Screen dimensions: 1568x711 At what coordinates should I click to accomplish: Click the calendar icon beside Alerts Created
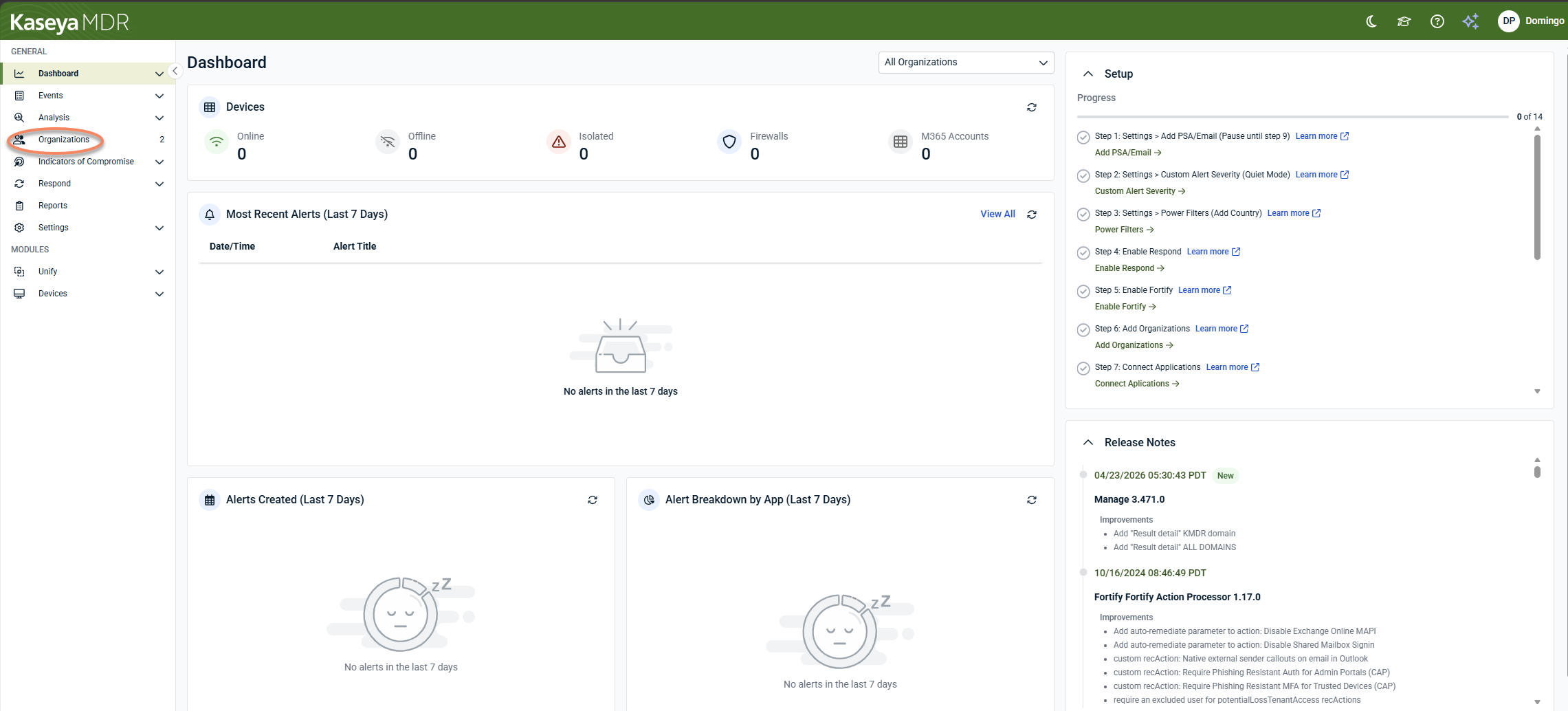tap(210, 500)
